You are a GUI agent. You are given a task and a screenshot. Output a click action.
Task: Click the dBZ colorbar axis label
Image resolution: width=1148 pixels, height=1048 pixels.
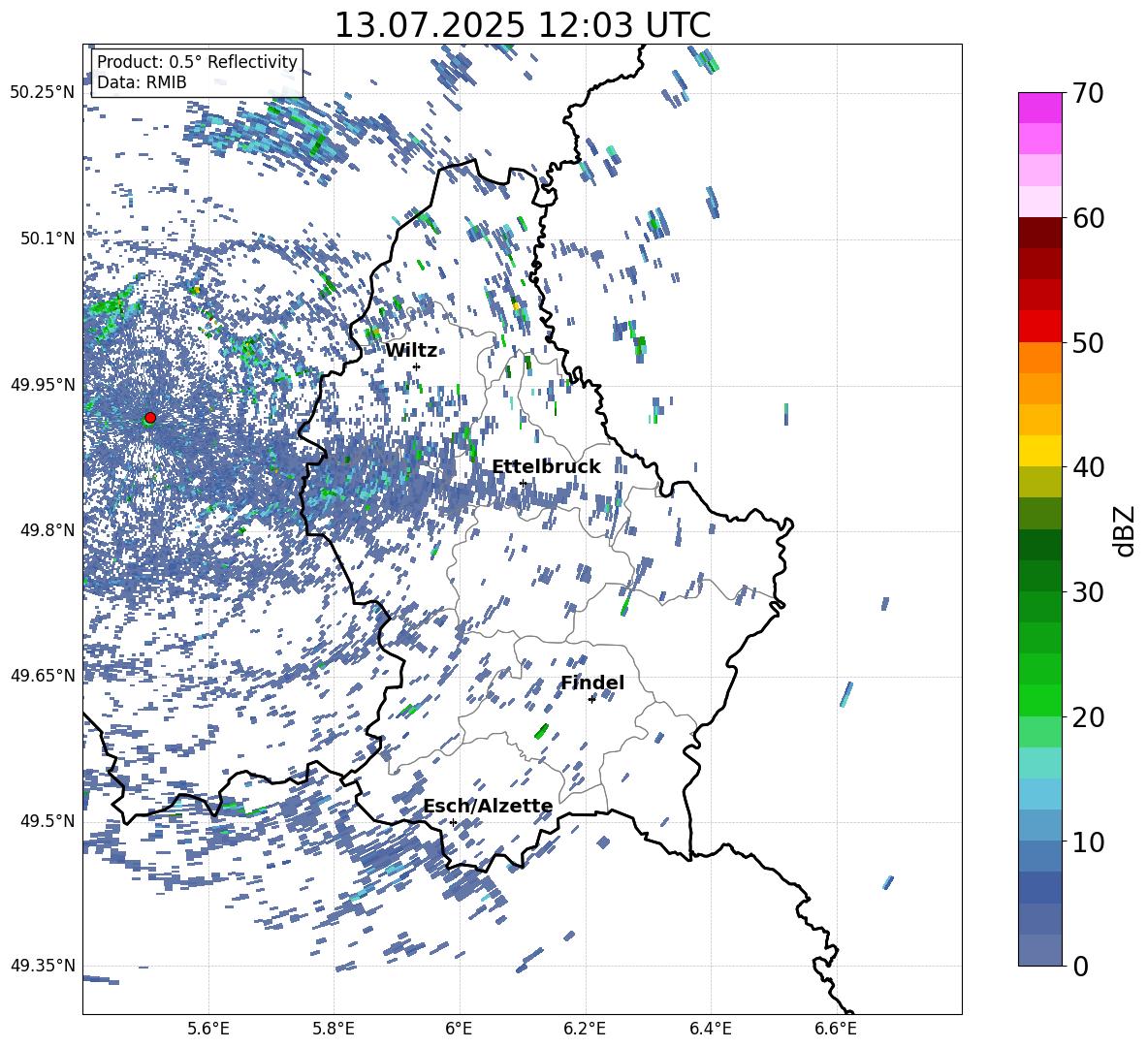point(1126,529)
